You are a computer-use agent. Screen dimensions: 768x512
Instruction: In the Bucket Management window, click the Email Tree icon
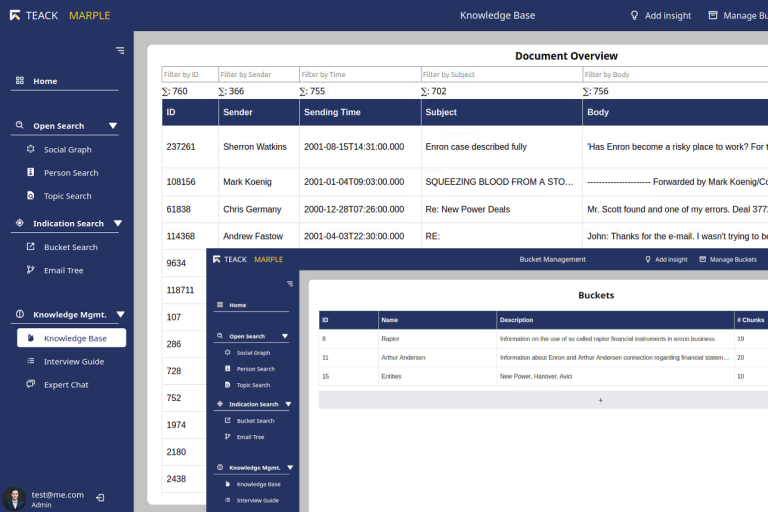[x=227, y=436]
